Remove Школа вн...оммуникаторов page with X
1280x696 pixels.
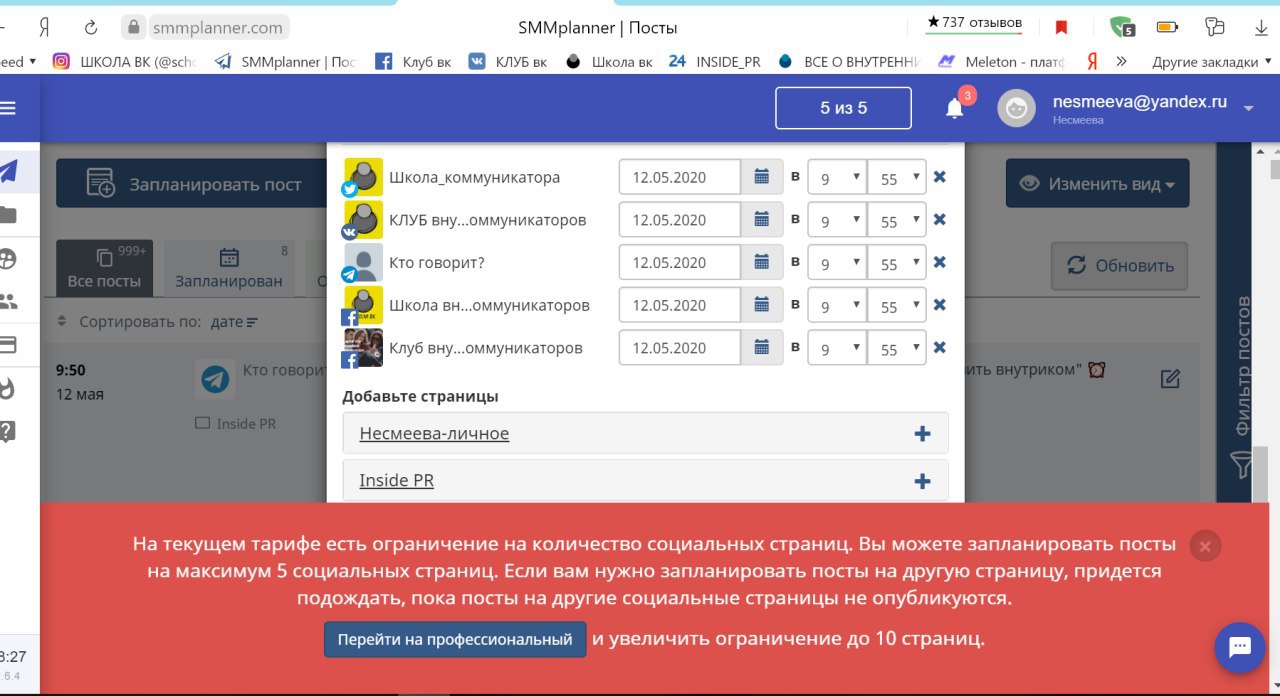coord(940,305)
